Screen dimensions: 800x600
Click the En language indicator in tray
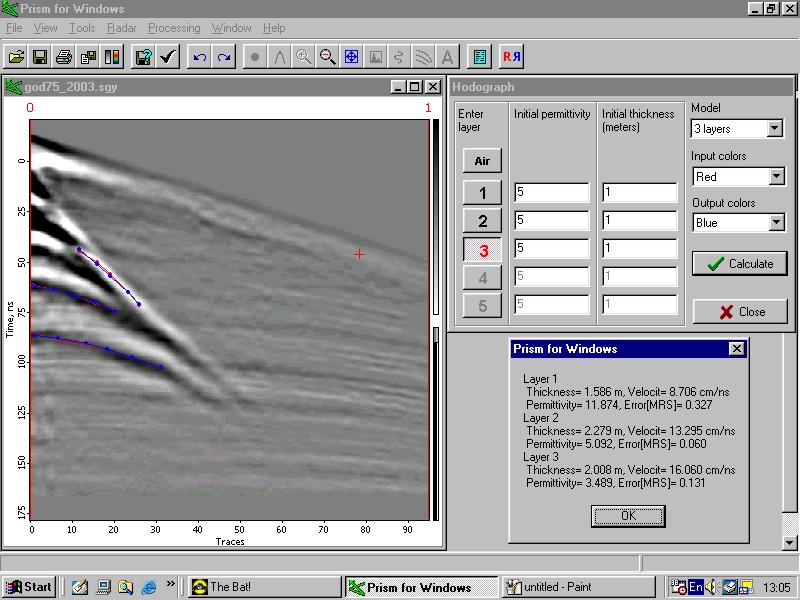click(x=695, y=587)
